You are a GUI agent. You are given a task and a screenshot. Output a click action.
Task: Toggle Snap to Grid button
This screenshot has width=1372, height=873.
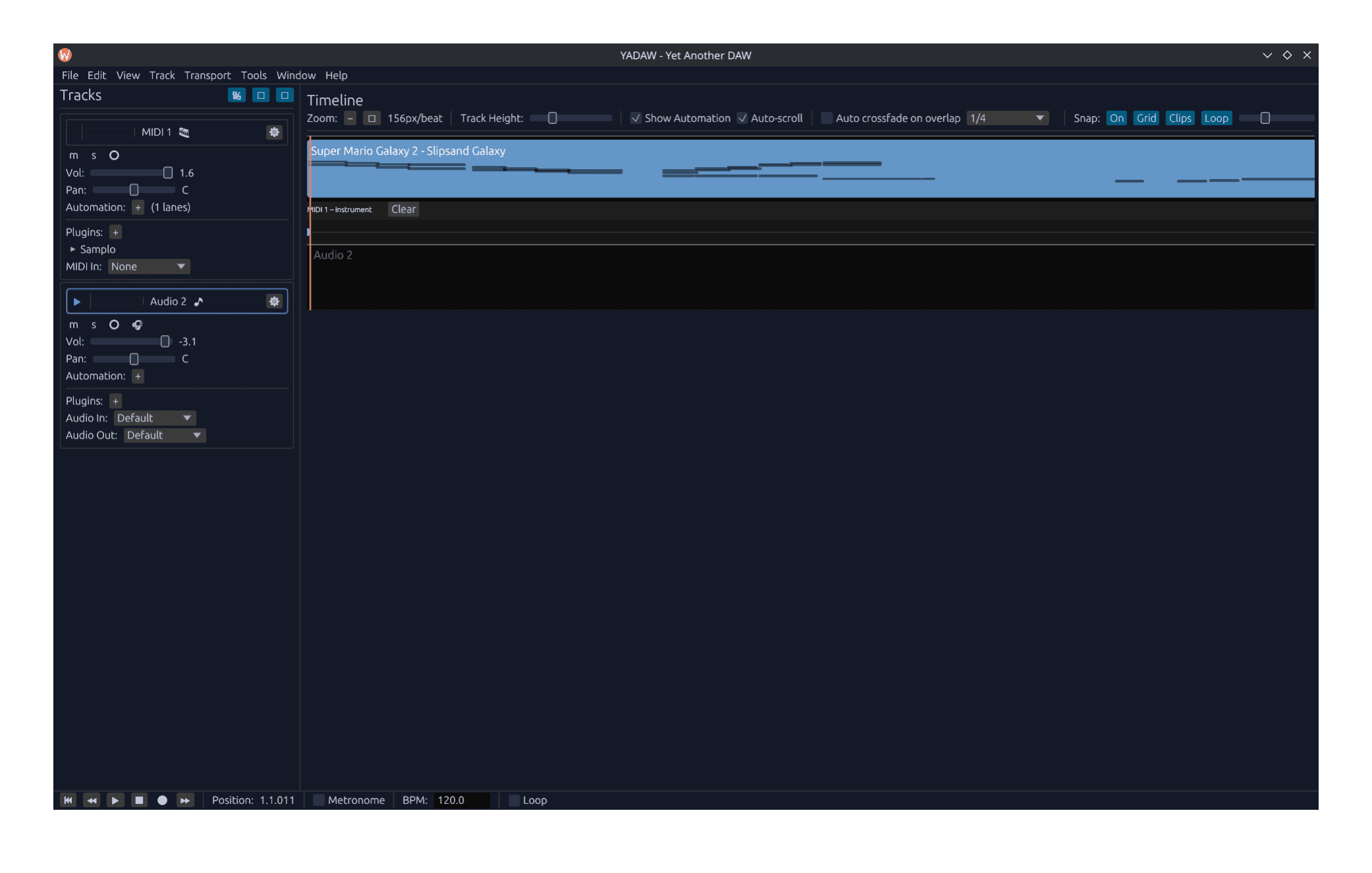tap(1146, 119)
